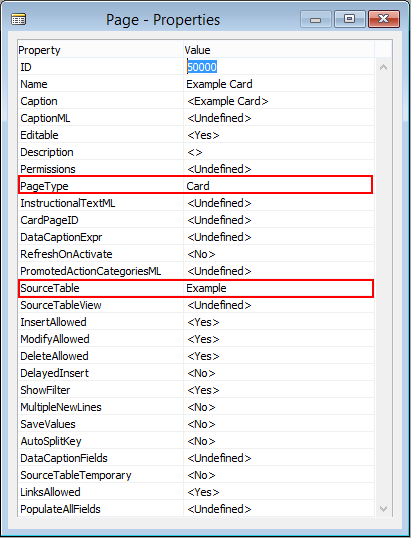Select the SourceTableView value cell
The image size is (411, 538).
[279, 305]
